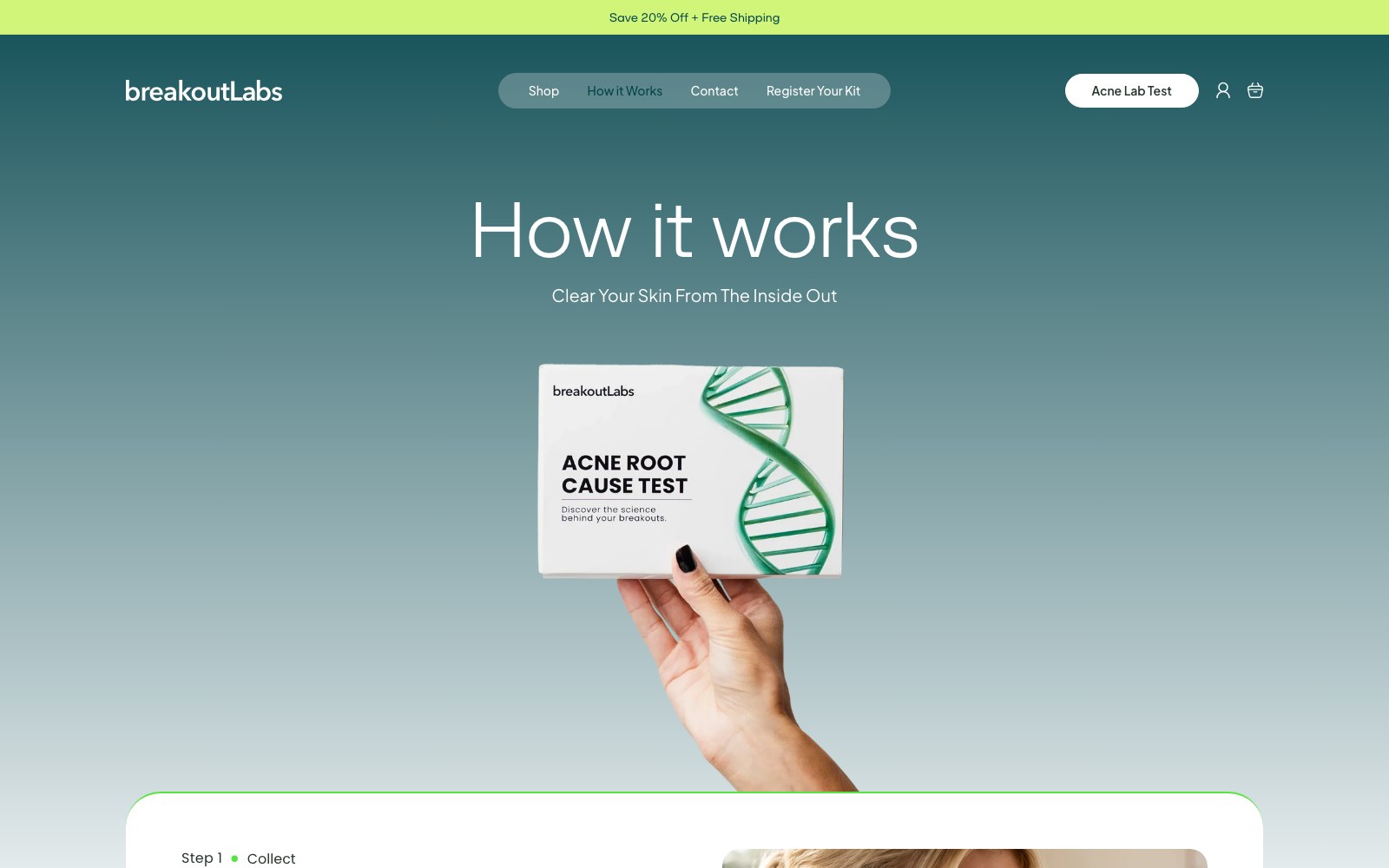Open the user account icon
The height and width of the screenshot is (868, 1389).
1222,90
